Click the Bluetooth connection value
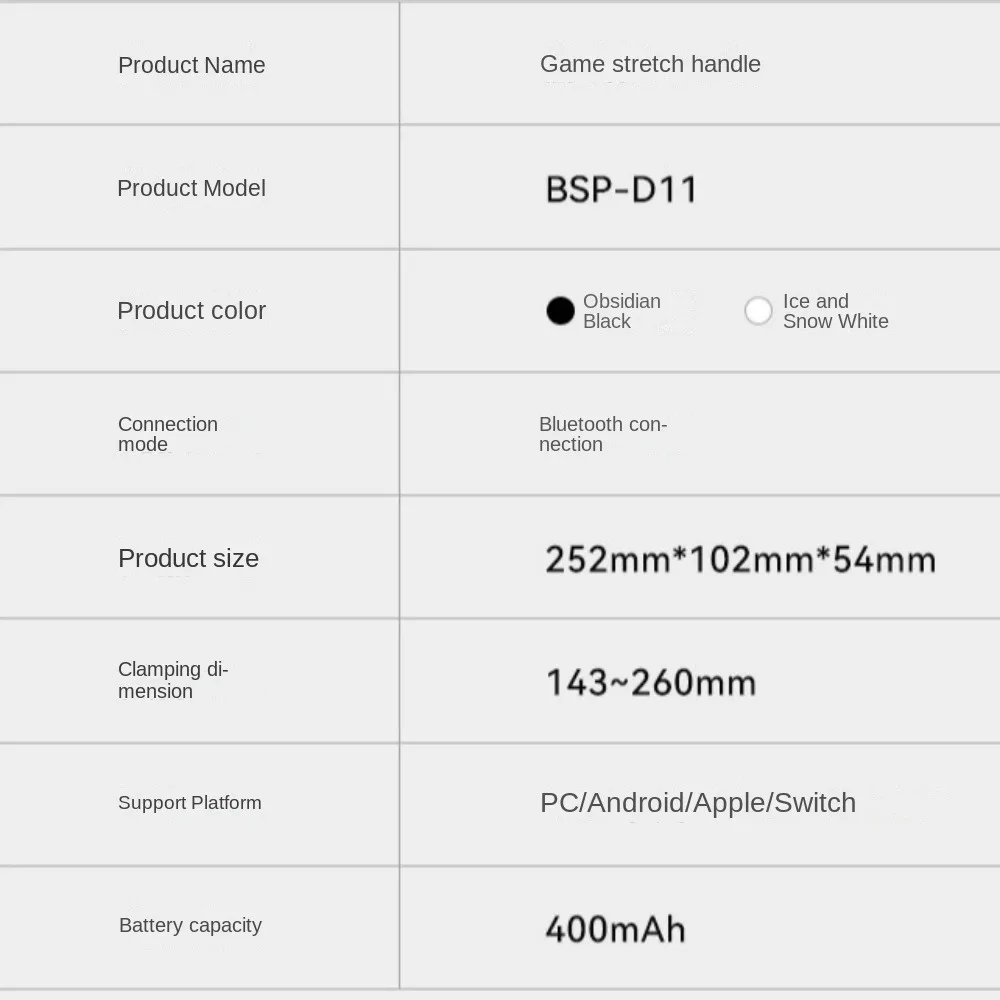This screenshot has height=1000, width=1000. (x=602, y=434)
